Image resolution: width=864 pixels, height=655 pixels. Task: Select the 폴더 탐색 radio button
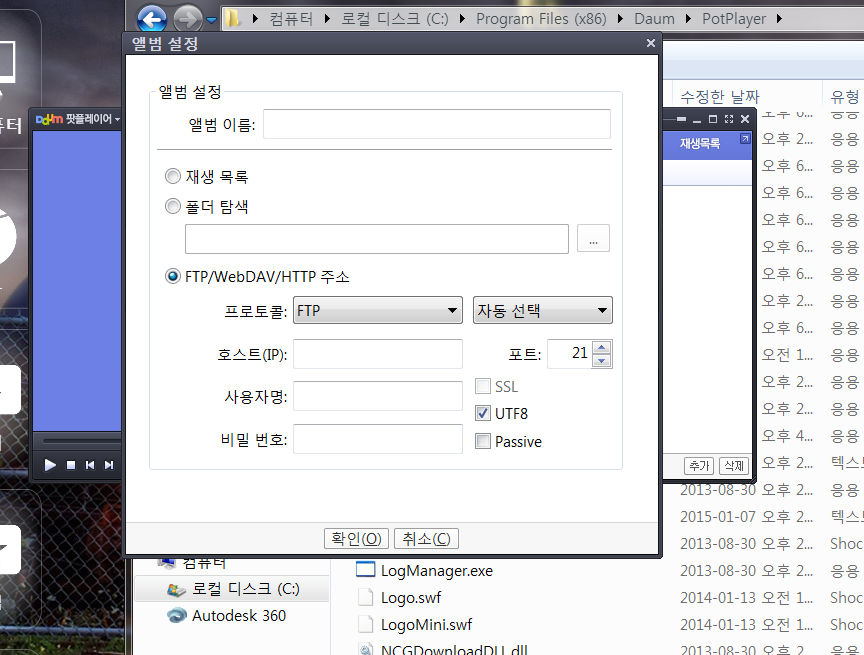pyautogui.click(x=172, y=206)
